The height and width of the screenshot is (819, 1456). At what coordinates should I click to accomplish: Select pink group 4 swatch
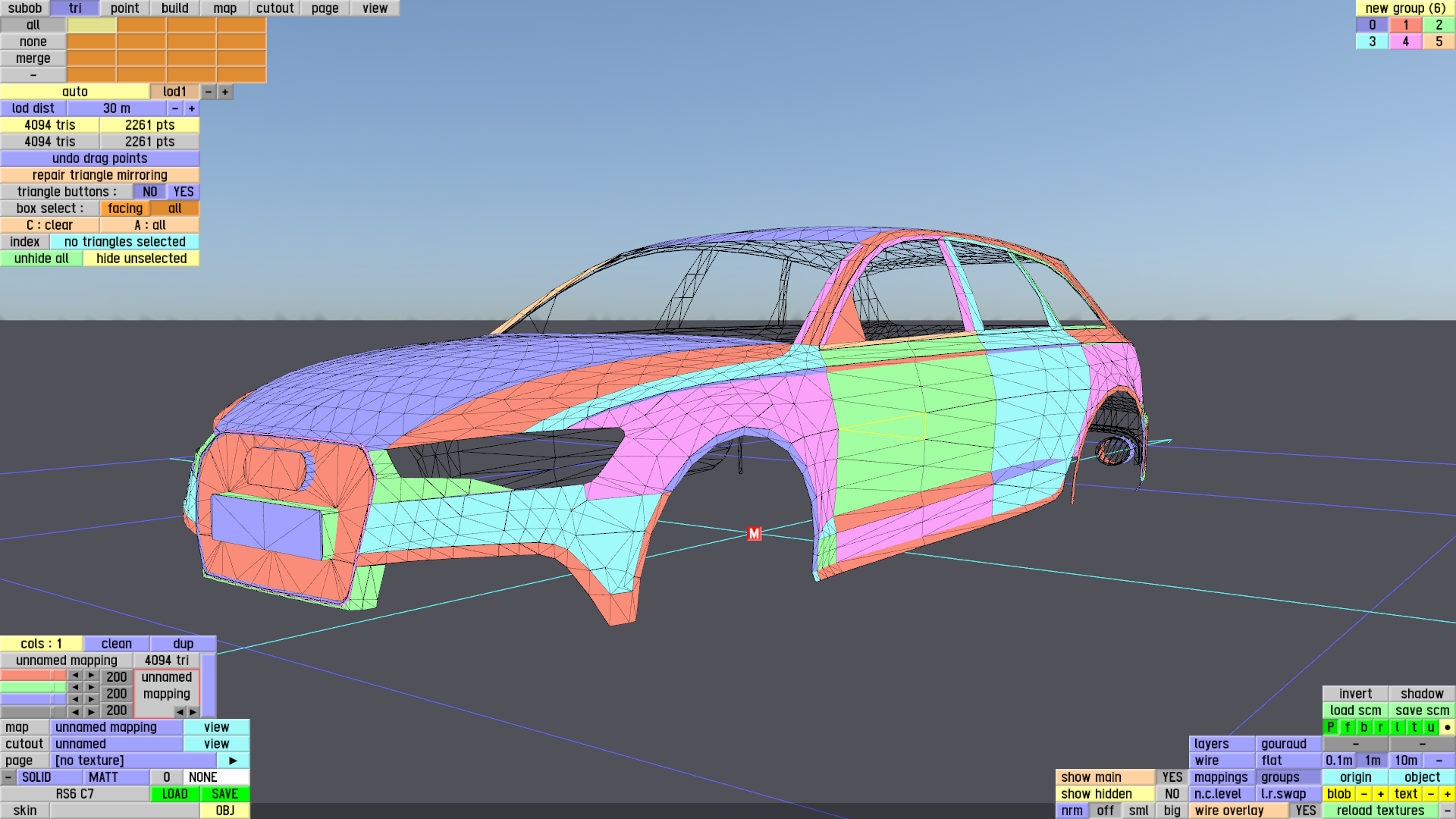(1405, 42)
